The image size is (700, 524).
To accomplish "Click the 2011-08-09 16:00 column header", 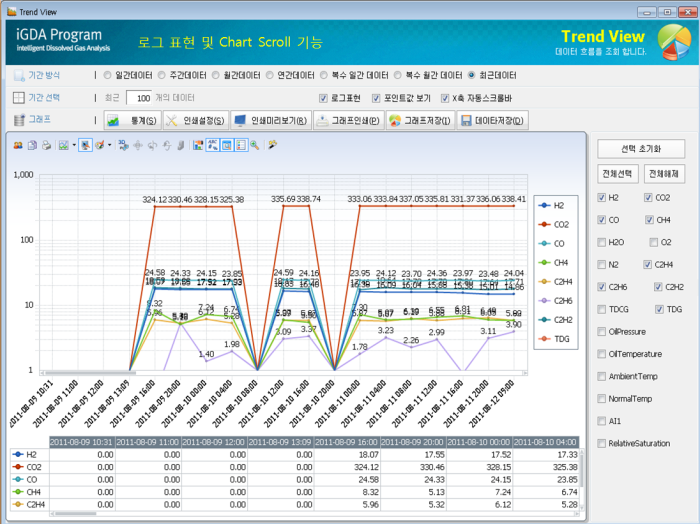I will click(347, 442).
